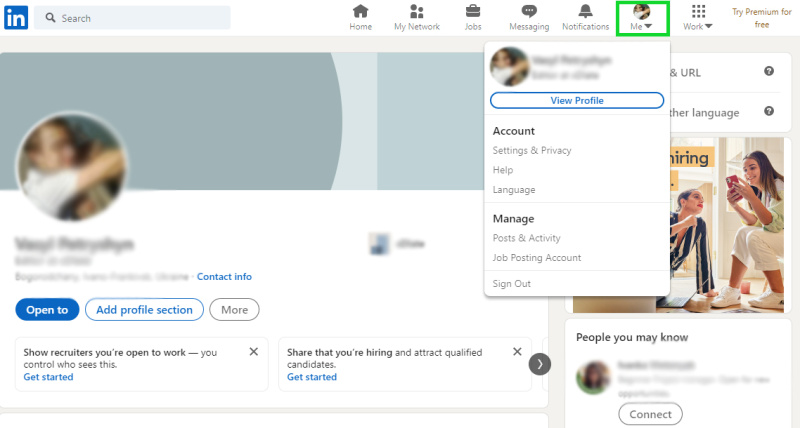Click Get started under open to work
800x428 pixels.
click(48, 377)
